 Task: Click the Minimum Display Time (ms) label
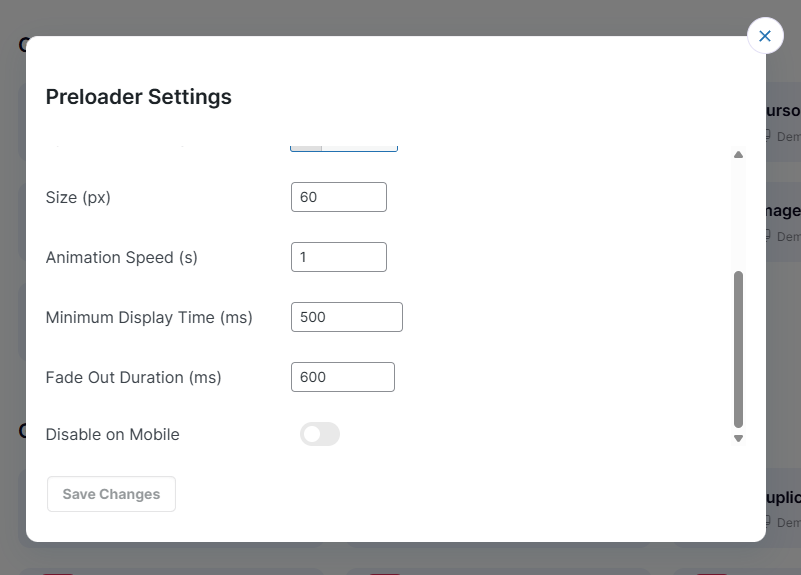click(x=149, y=317)
